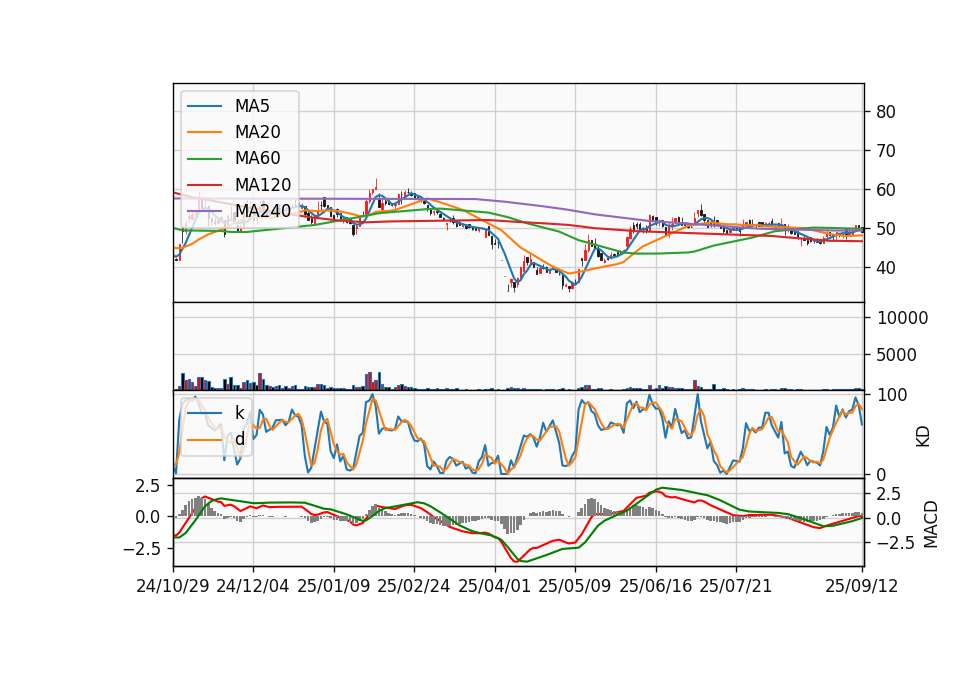Click the KD vertical axis title
The width and height of the screenshot is (960, 690).
[x=923, y=436]
